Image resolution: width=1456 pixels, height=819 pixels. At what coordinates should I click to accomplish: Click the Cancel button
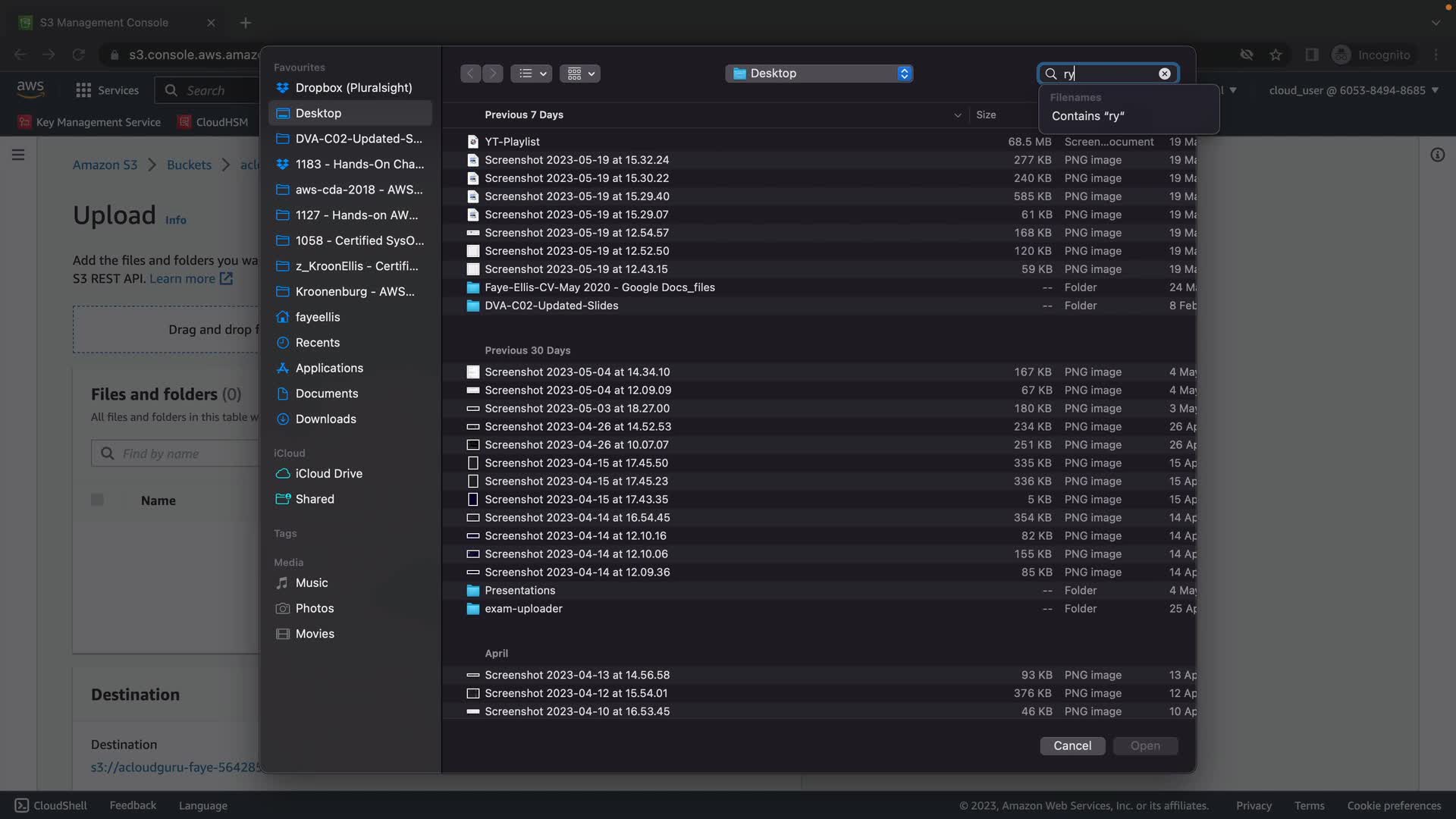click(1072, 745)
